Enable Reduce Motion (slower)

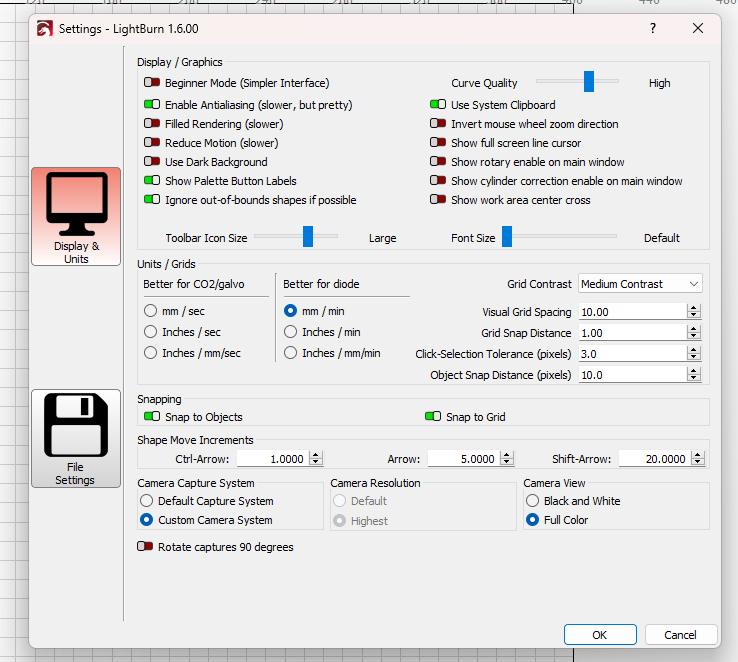[152, 143]
